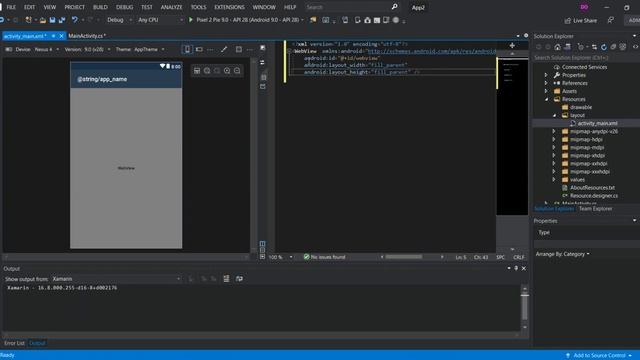Click the Home icon in Solution Explorer
The image size is (640, 360).
[558, 47]
